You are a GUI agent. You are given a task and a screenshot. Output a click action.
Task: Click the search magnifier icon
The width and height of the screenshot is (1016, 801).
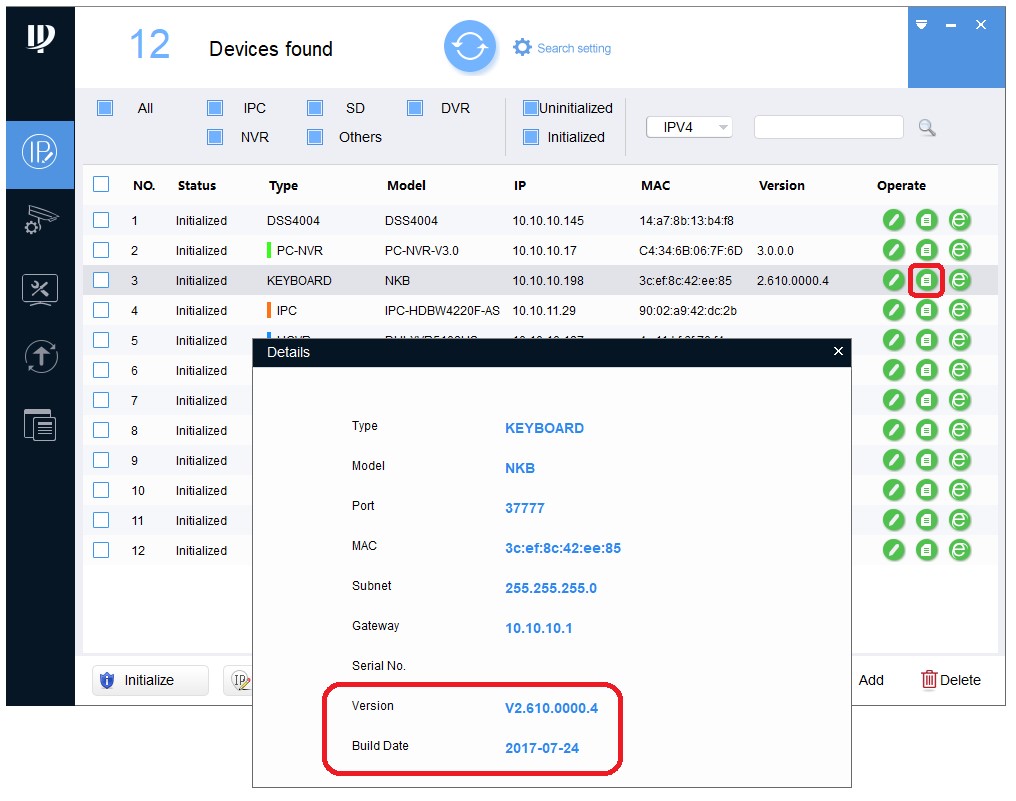[927, 128]
